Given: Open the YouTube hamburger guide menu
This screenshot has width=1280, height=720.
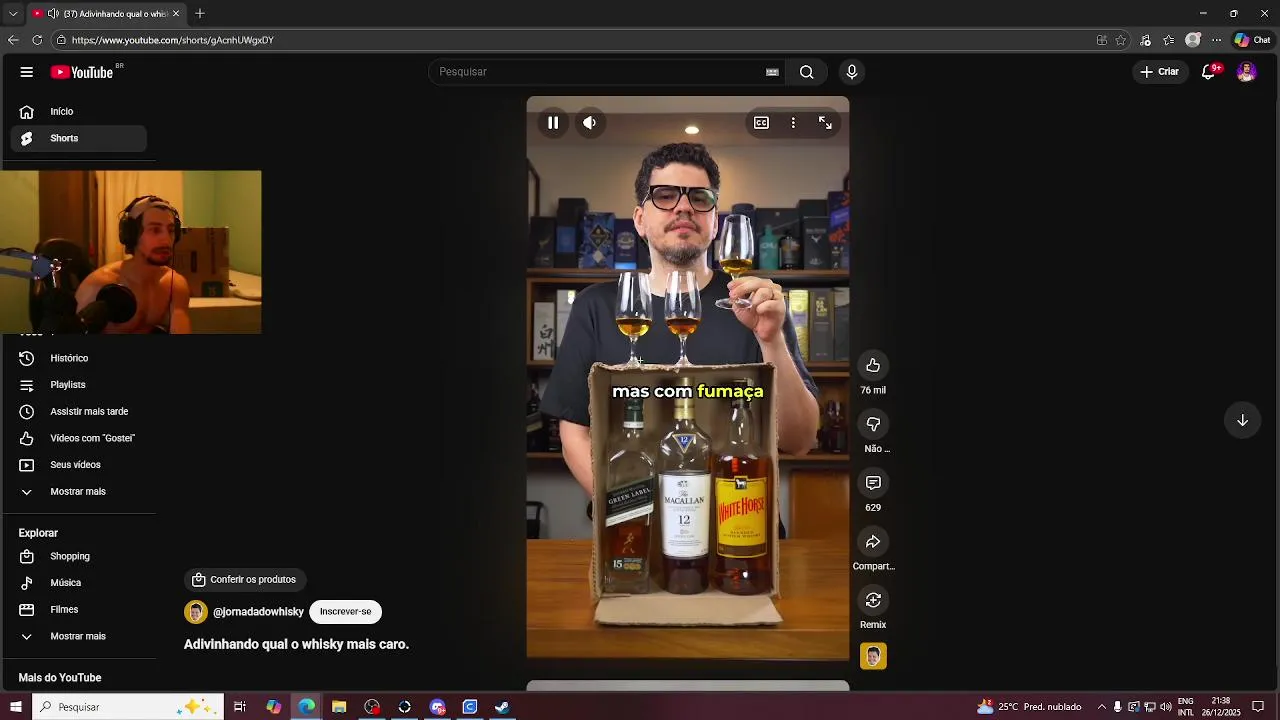Looking at the screenshot, I should [x=27, y=72].
